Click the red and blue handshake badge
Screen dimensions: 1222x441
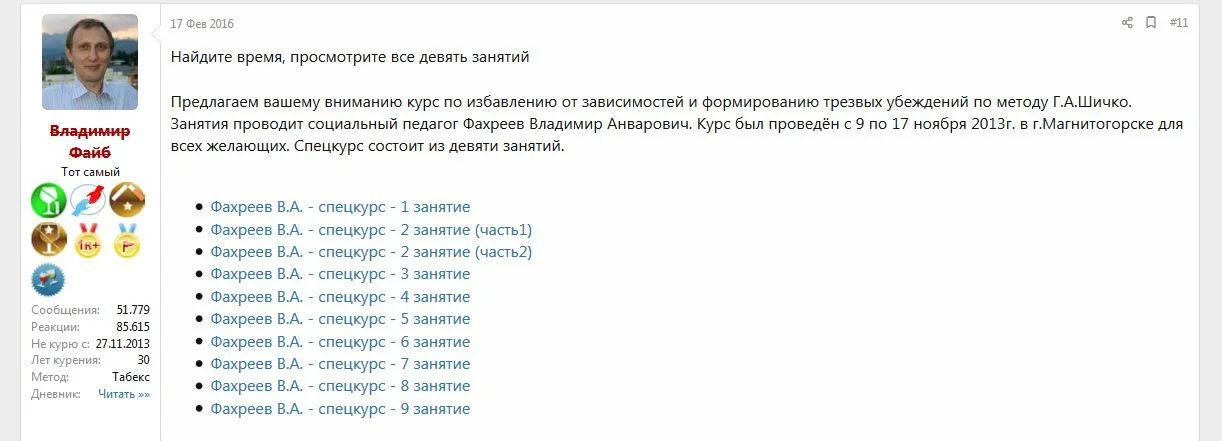tap(88, 201)
